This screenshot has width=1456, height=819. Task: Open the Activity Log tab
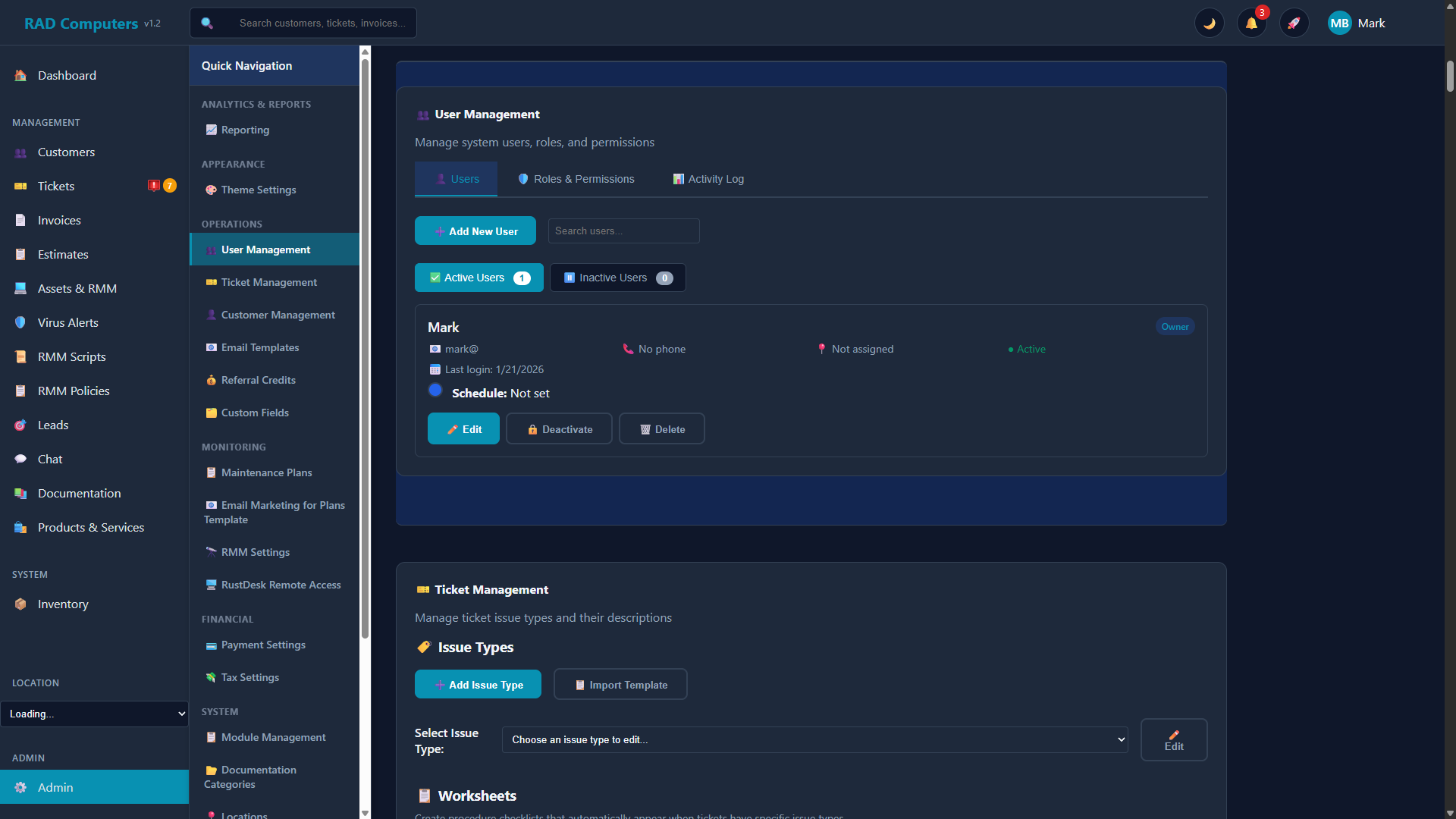[707, 179]
